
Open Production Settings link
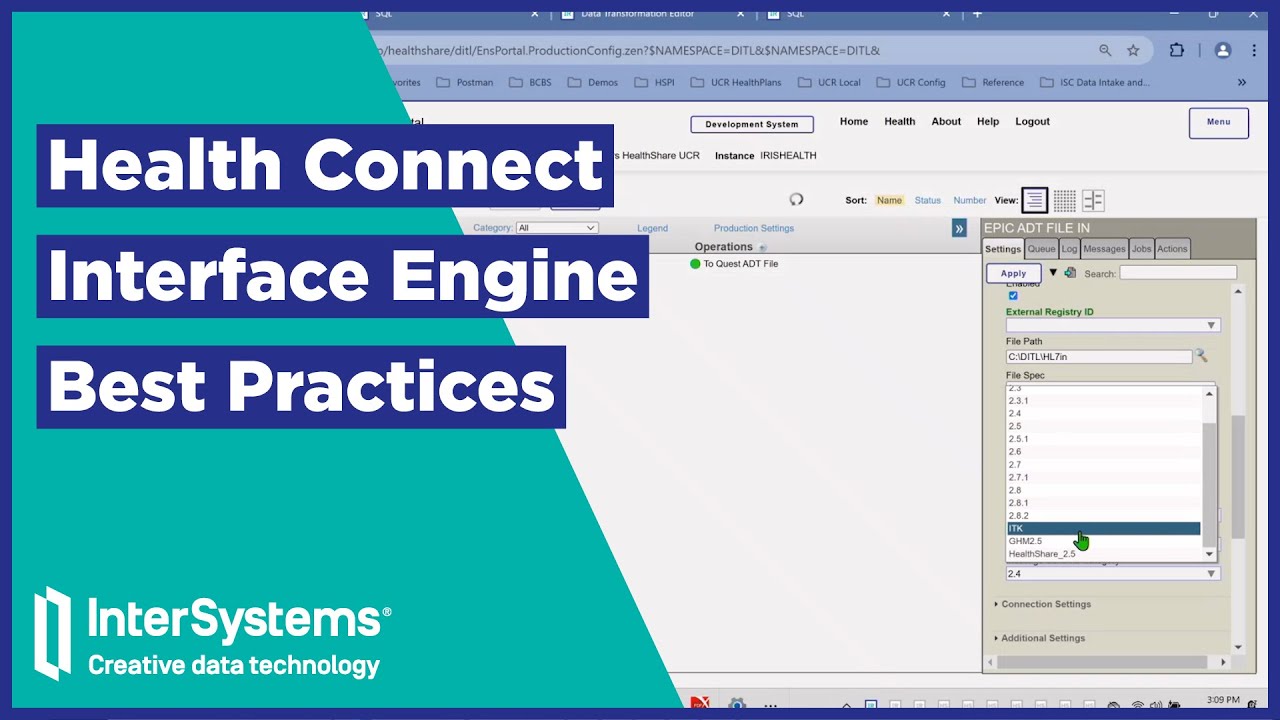(754, 228)
